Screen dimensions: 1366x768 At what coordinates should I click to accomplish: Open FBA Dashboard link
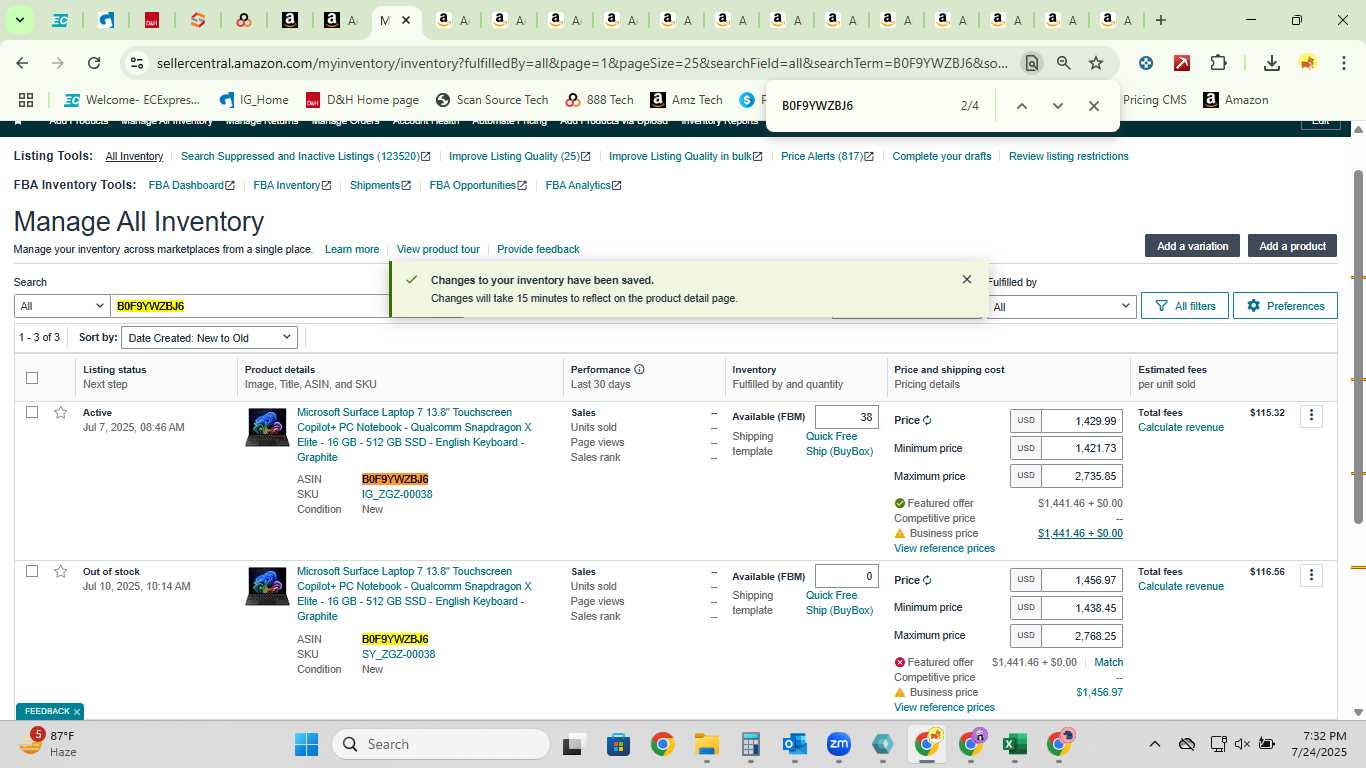point(191,185)
